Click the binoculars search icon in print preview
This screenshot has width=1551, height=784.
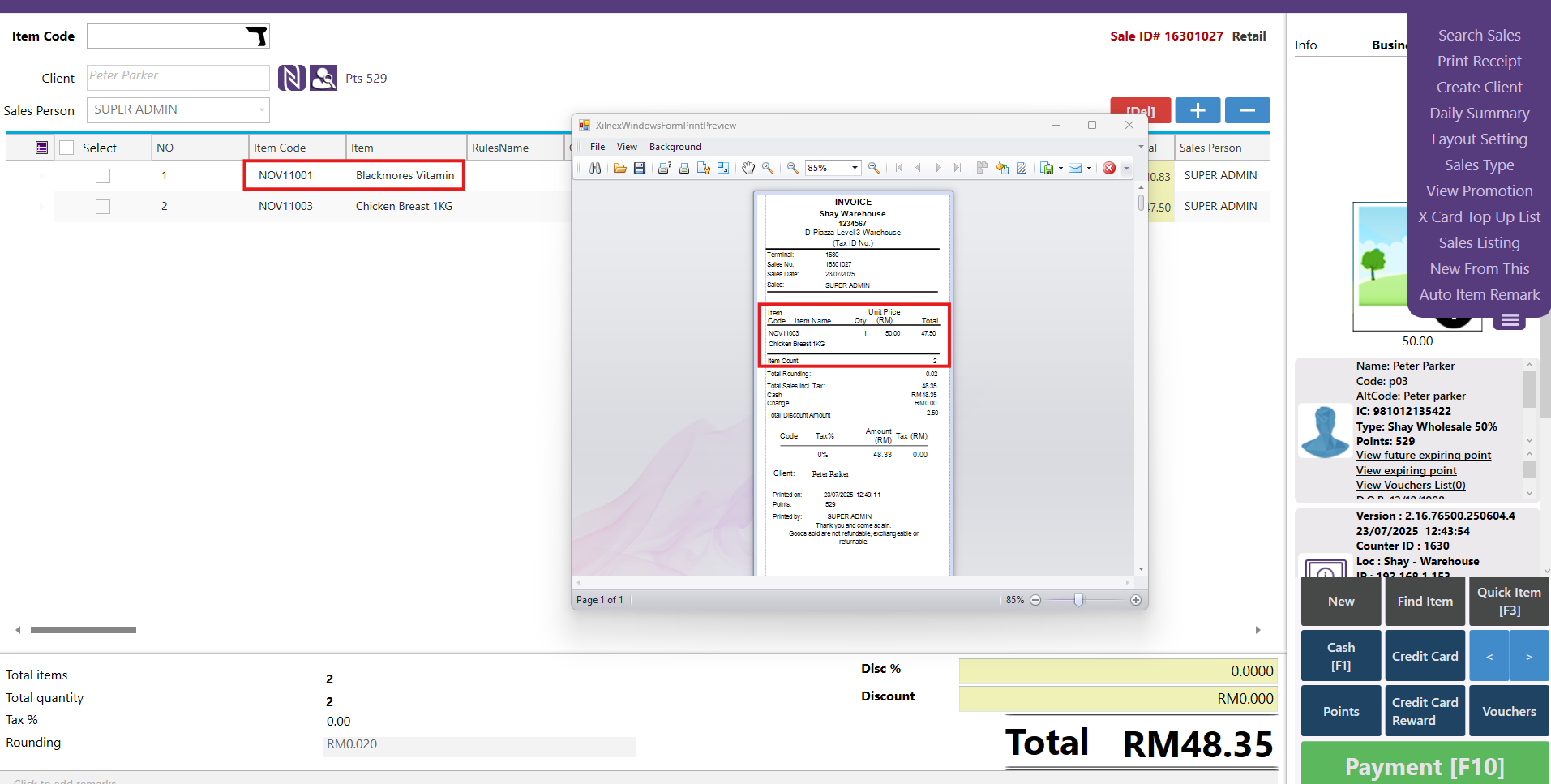[595, 168]
